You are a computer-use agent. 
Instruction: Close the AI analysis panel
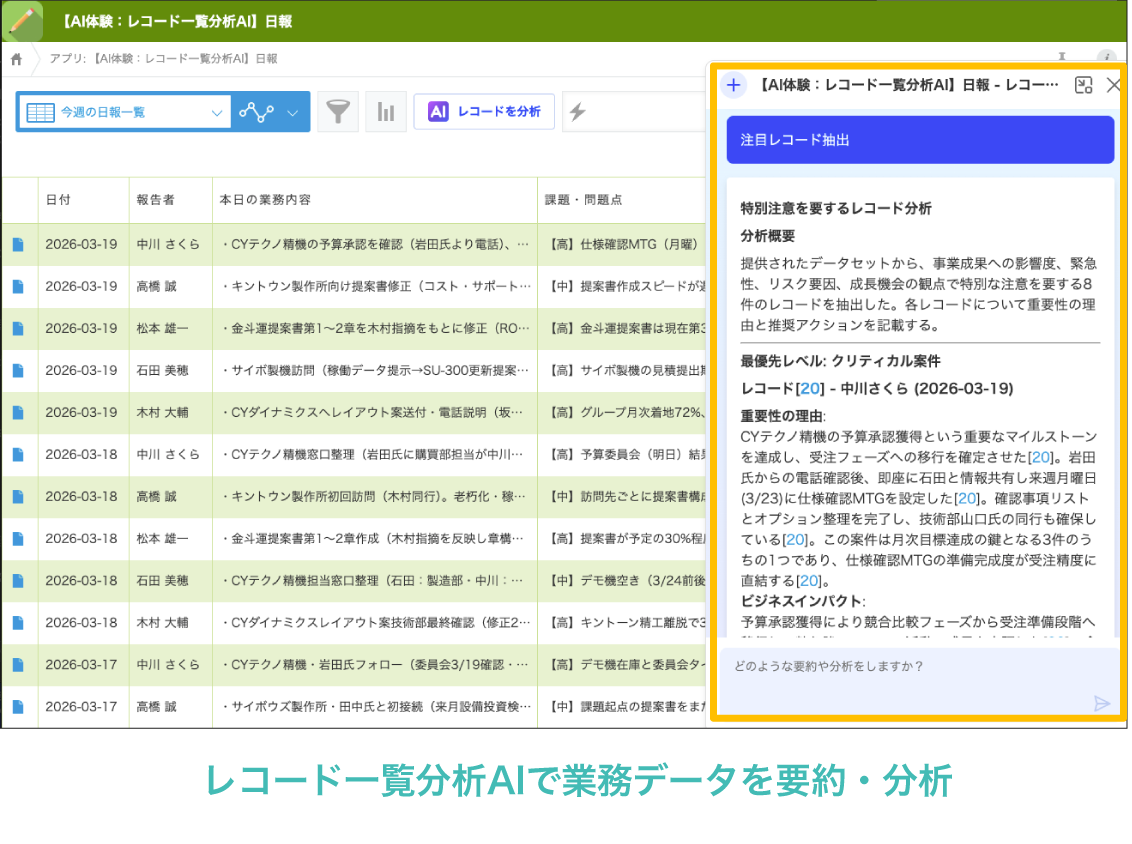point(1113,85)
